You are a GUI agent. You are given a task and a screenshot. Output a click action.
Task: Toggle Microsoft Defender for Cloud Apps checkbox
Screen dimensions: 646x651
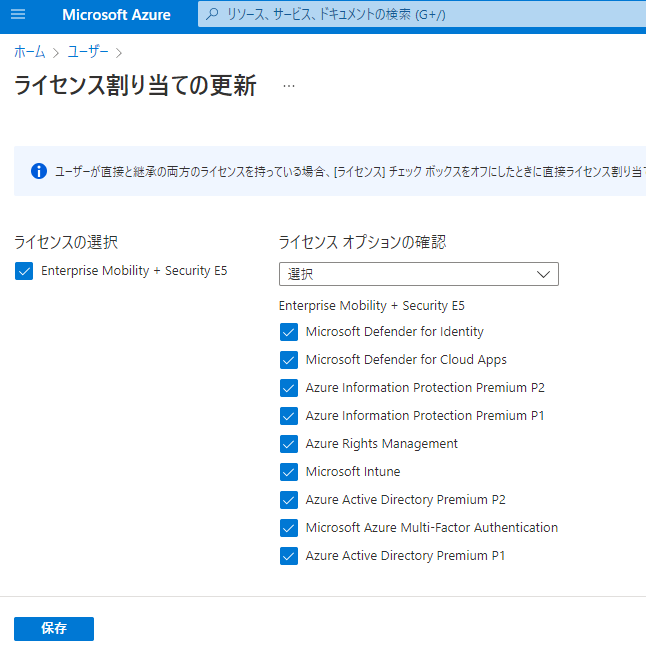[x=289, y=360]
